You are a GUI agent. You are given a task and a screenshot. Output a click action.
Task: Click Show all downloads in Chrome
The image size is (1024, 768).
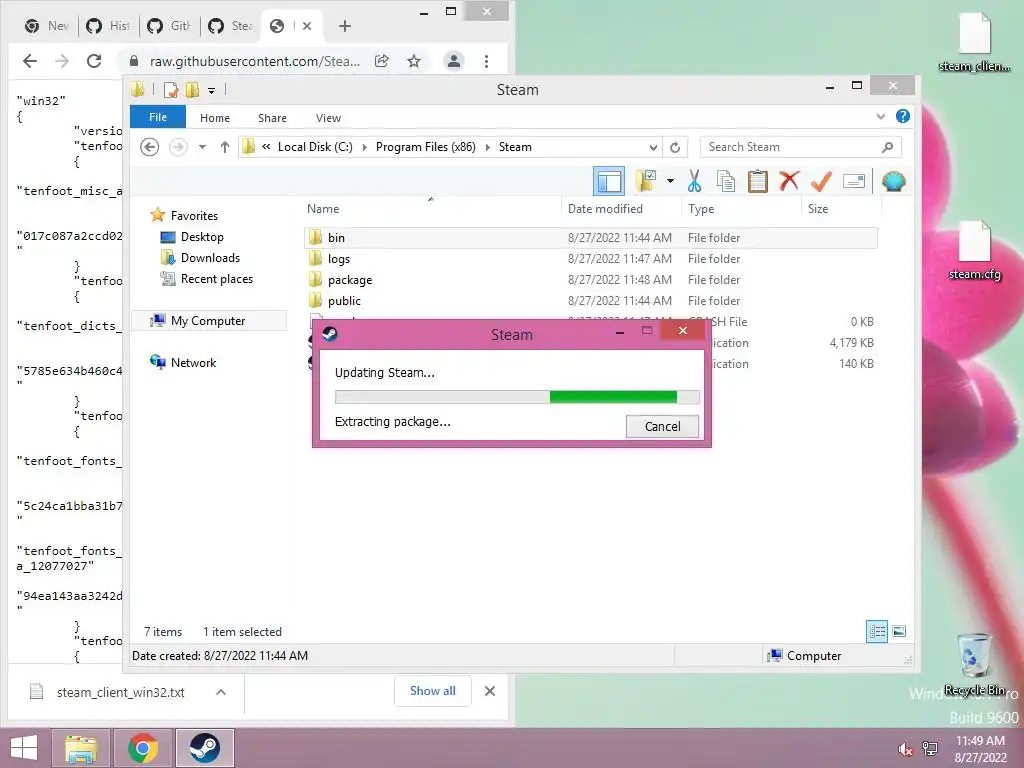pos(432,691)
